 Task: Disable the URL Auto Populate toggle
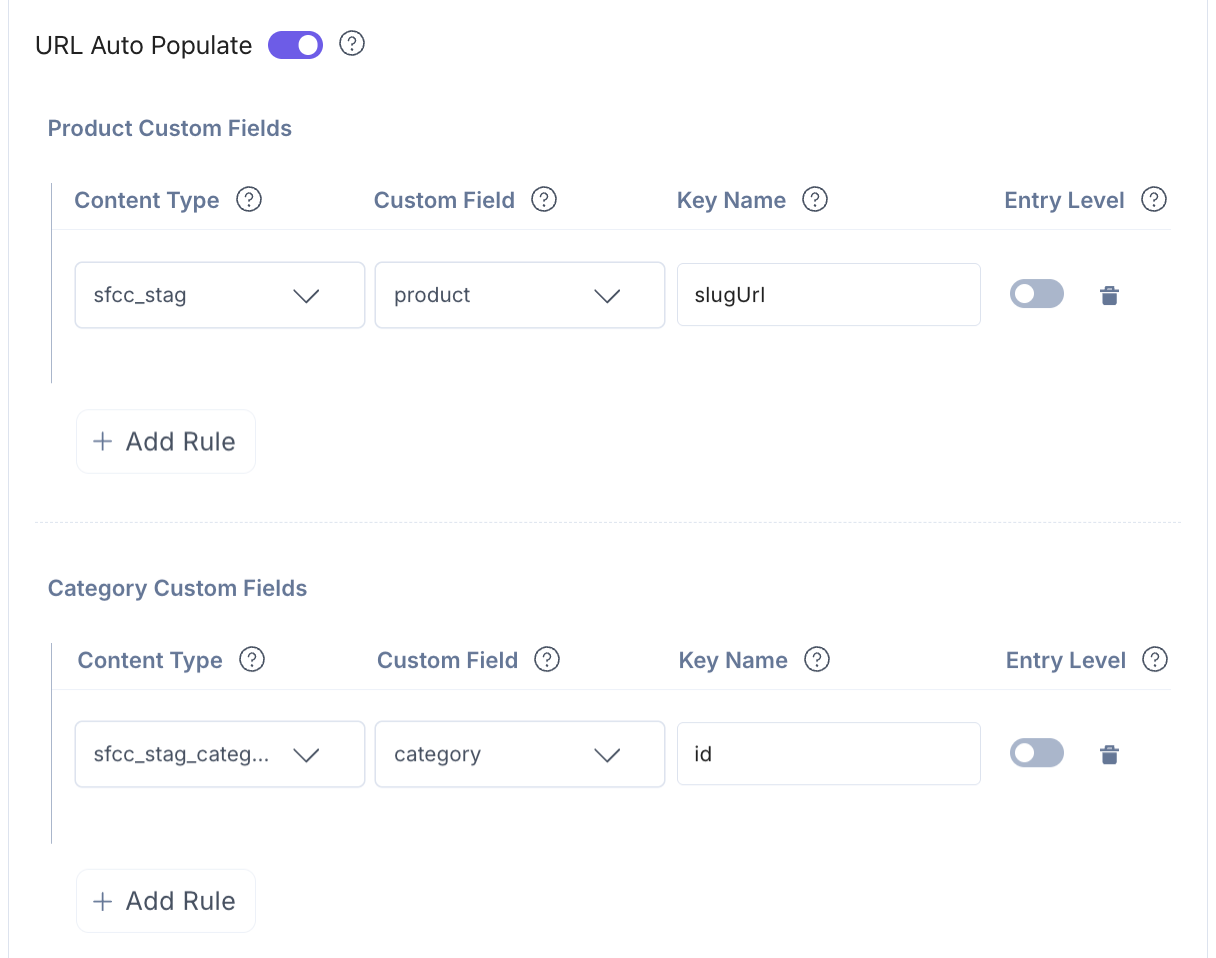click(295, 44)
